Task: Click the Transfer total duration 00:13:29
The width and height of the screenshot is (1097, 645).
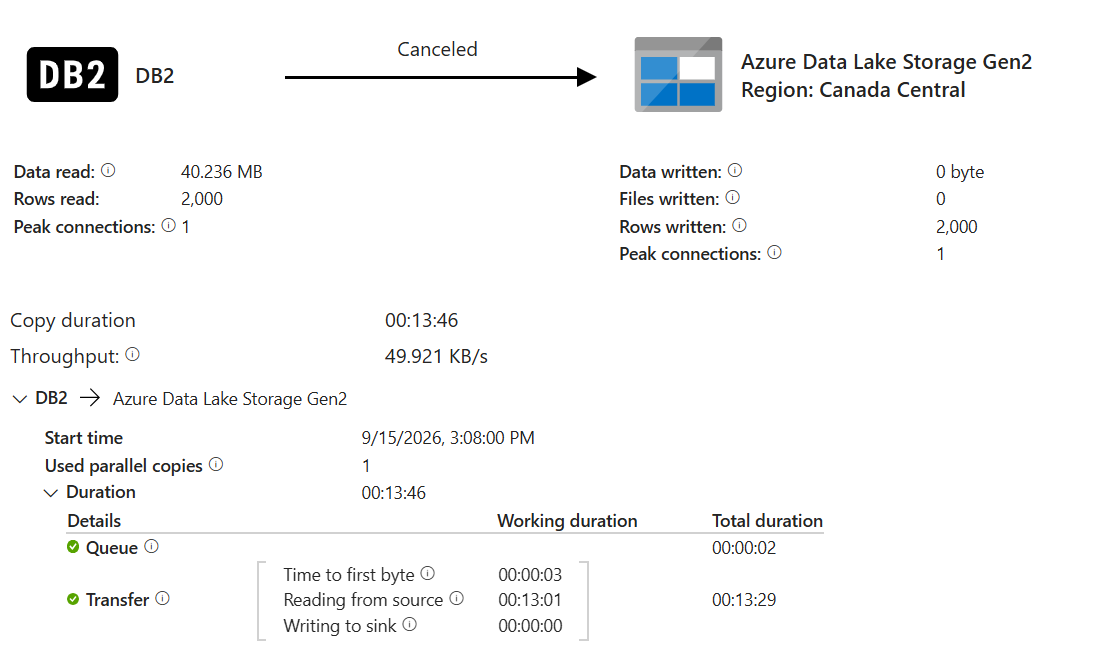Action: pos(744,600)
